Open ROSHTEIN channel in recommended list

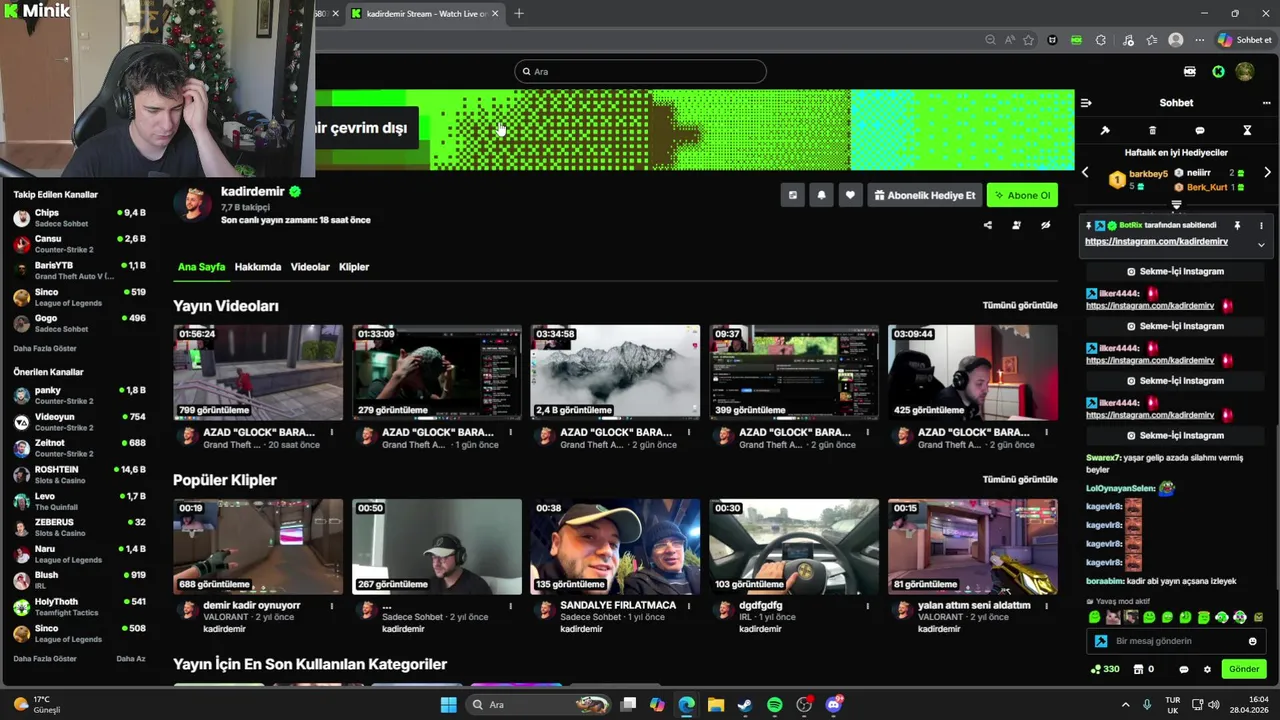(x=80, y=474)
